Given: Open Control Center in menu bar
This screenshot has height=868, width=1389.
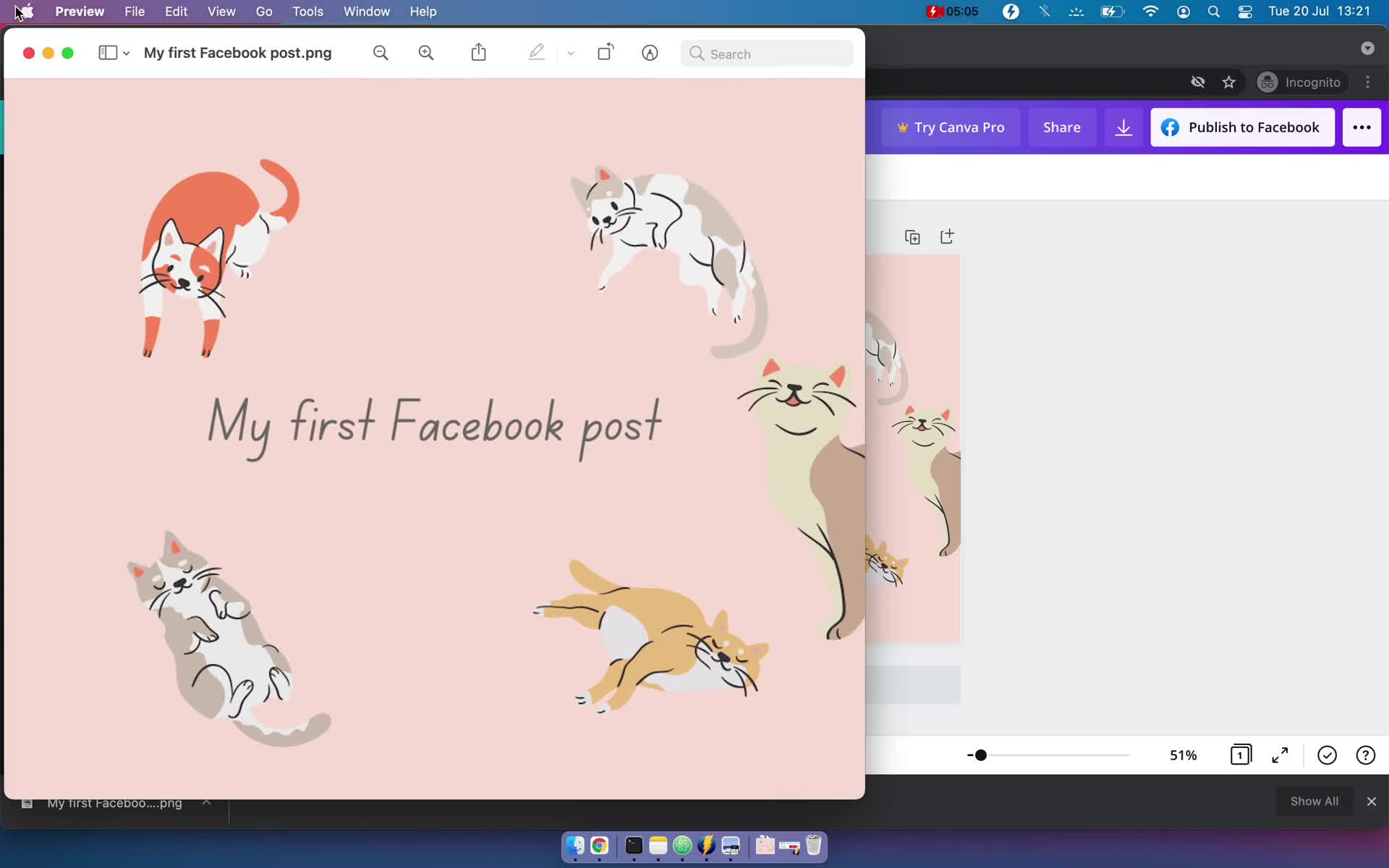Looking at the screenshot, I should pyautogui.click(x=1245, y=12).
